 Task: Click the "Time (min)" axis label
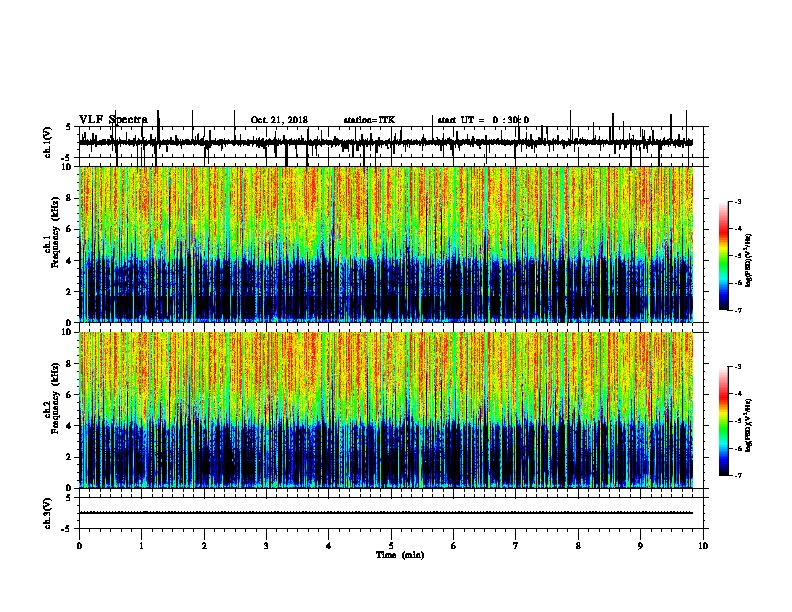pos(400,554)
